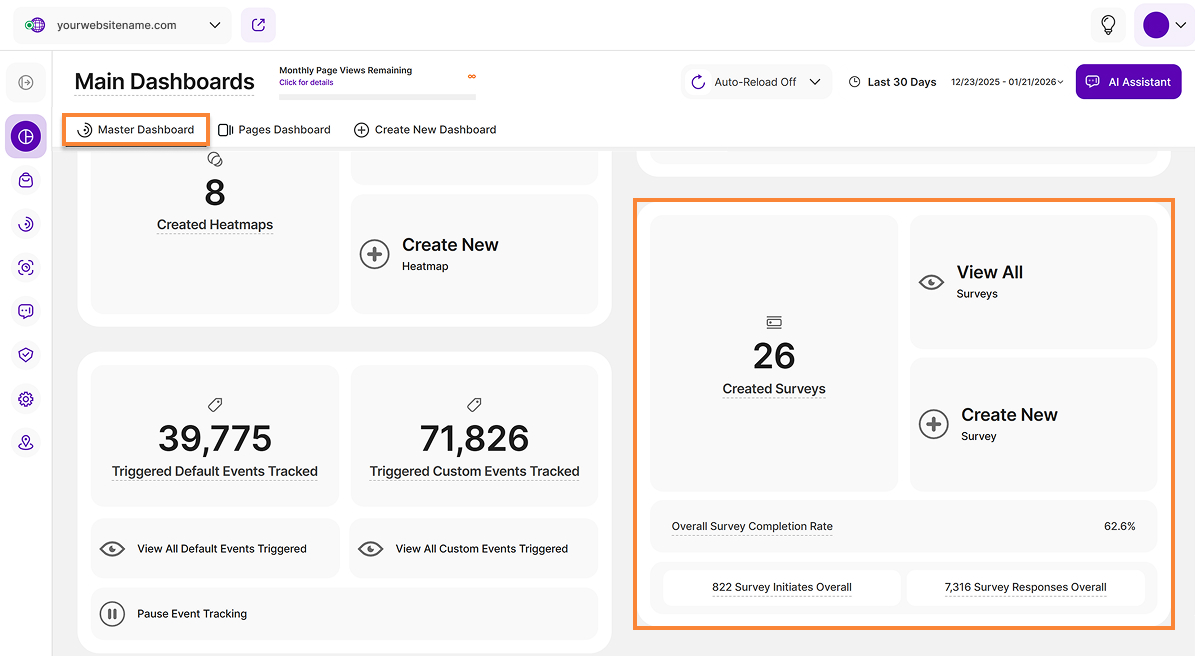Select the Master Dashboard tab

136,129
